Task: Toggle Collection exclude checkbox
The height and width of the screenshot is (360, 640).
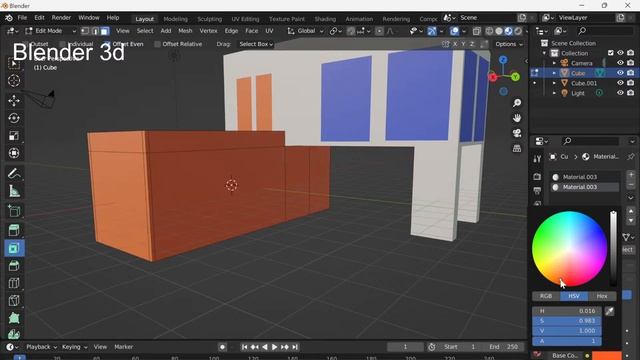Action: [611, 53]
